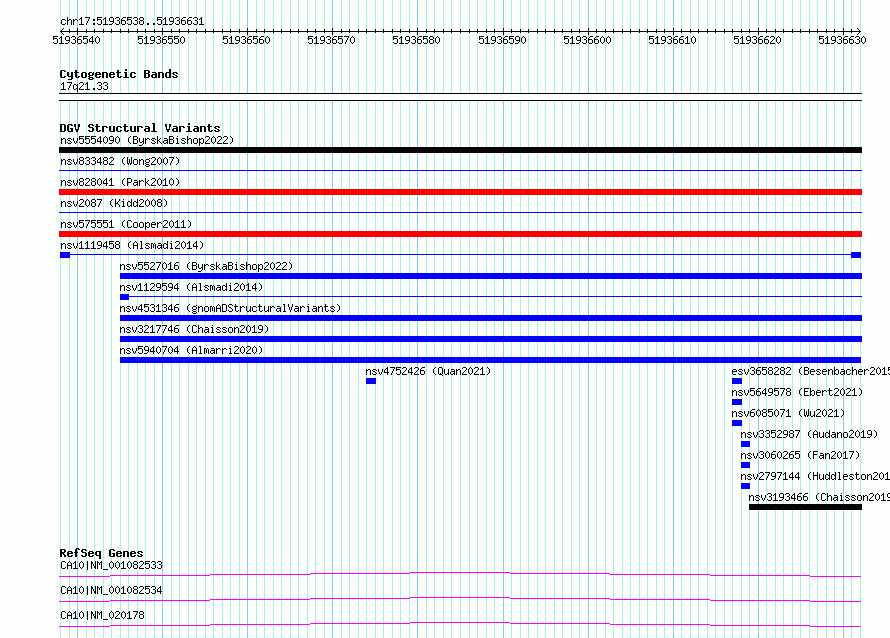This screenshot has height=638, width=890.
Task: Click the blue nsv5527016 variant bar
Action: tap(491, 276)
